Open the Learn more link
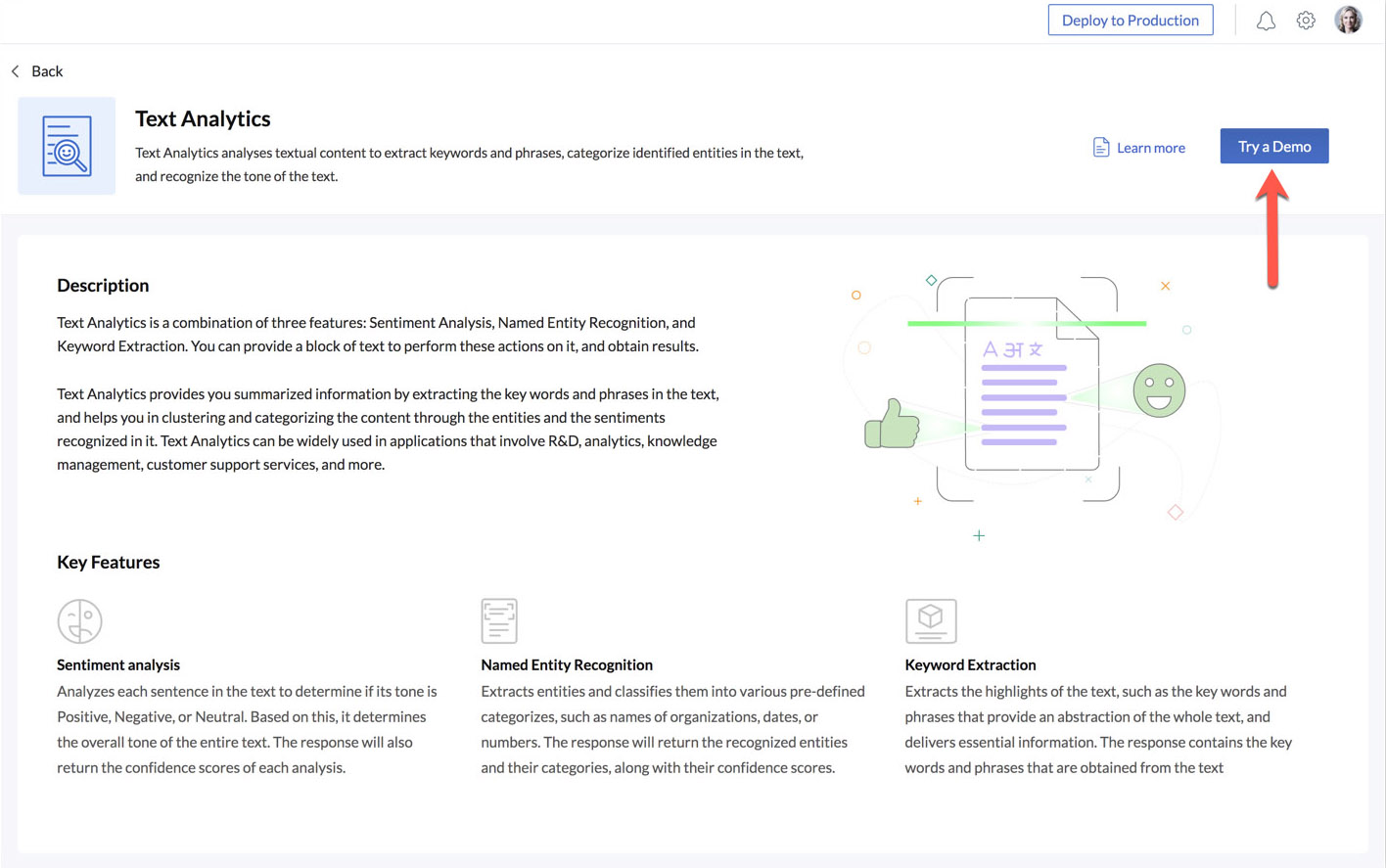1386x868 pixels. [1150, 148]
